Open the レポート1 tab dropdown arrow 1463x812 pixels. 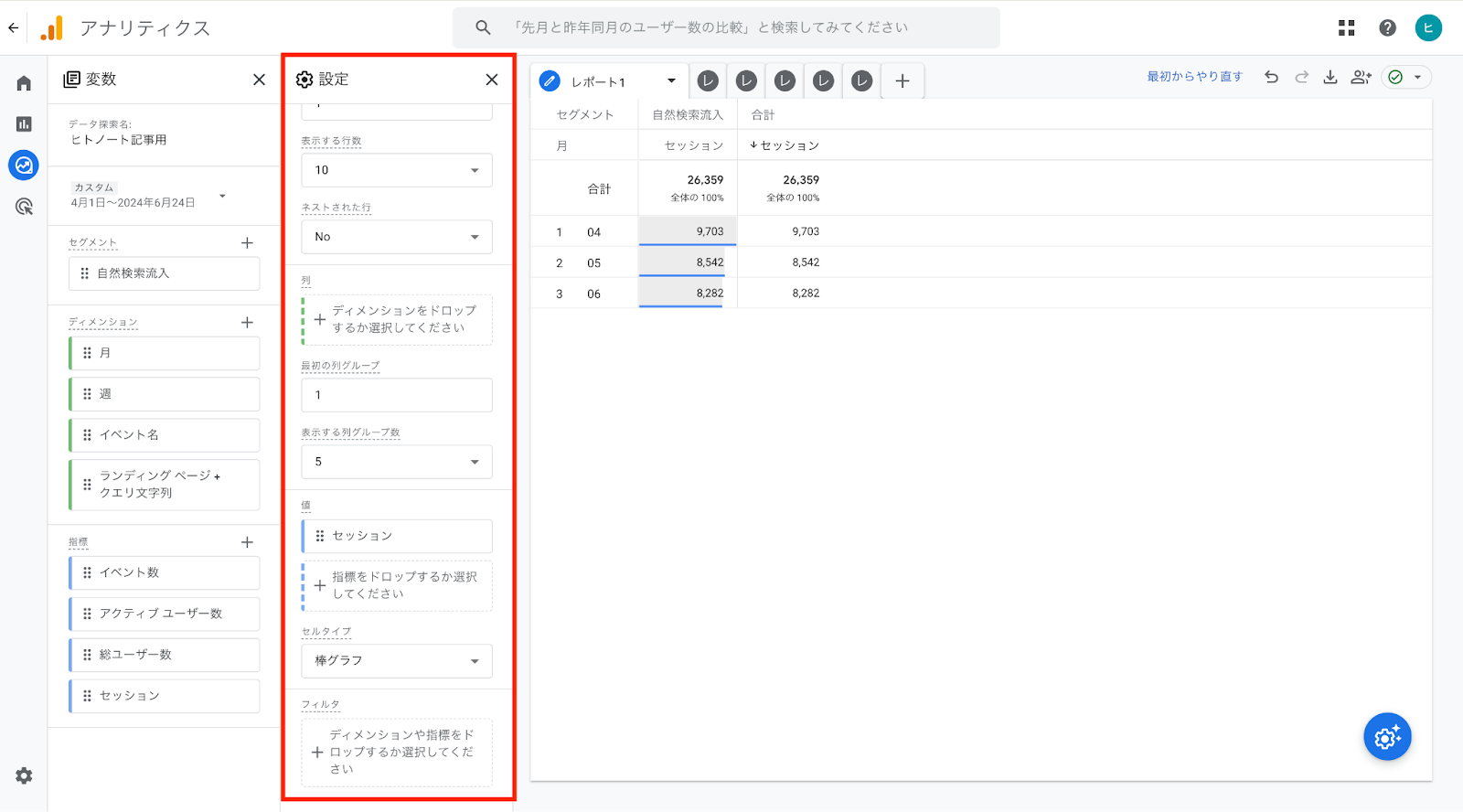[x=671, y=80]
